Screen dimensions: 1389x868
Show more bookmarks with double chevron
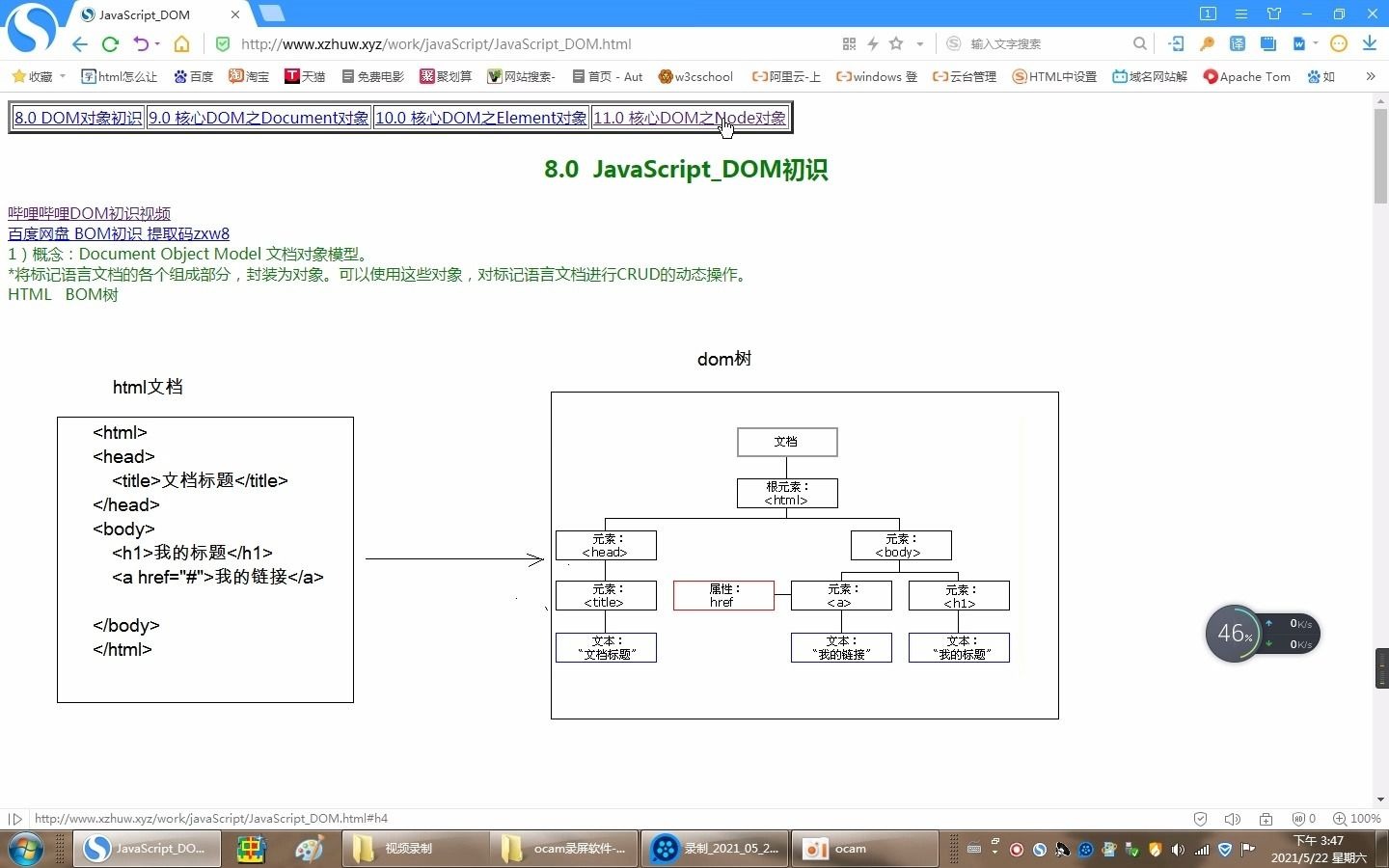(x=1371, y=76)
